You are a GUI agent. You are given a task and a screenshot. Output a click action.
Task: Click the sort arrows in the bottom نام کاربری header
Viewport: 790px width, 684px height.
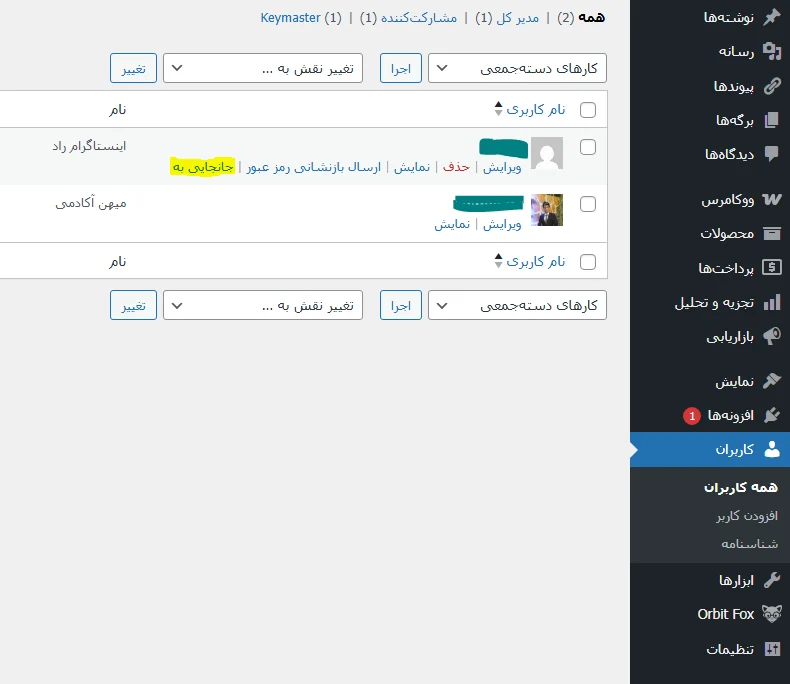coord(498,260)
